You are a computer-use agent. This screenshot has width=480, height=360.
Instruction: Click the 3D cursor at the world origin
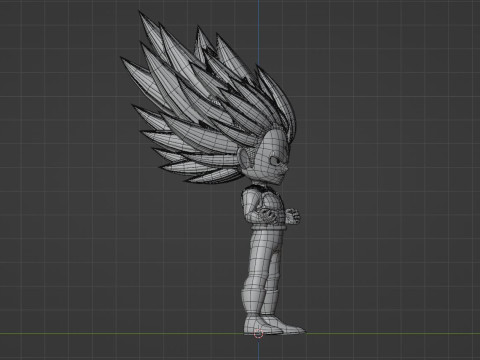pos(258,334)
